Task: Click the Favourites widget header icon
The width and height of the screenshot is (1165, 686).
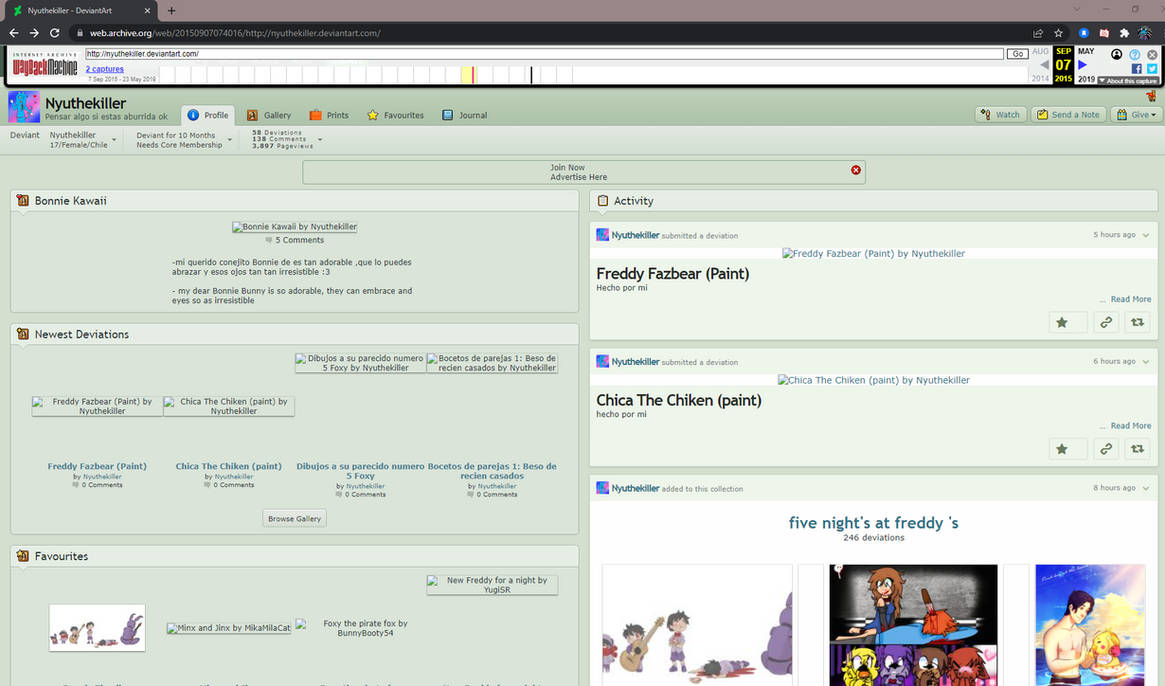Action: point(22,556)
